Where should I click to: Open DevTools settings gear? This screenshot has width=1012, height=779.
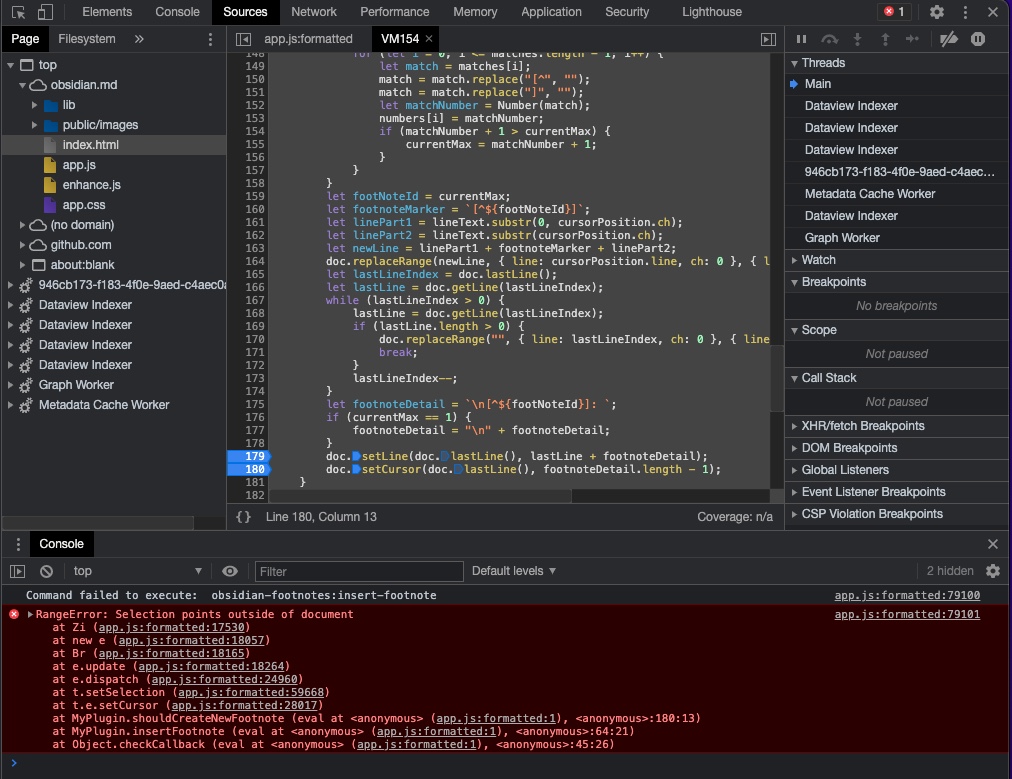(x=936, y=12)
